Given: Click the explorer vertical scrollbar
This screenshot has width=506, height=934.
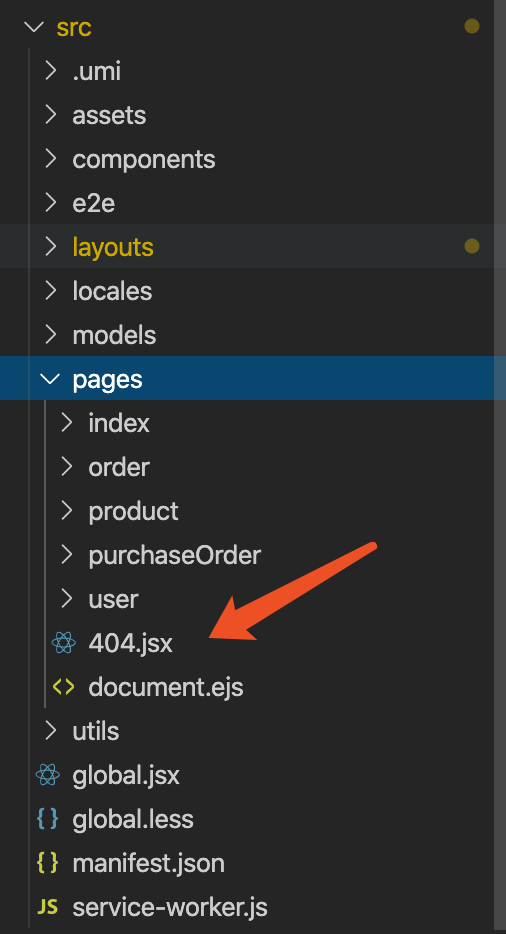Looking at the screenshot, I should click(x=500, y=467).
